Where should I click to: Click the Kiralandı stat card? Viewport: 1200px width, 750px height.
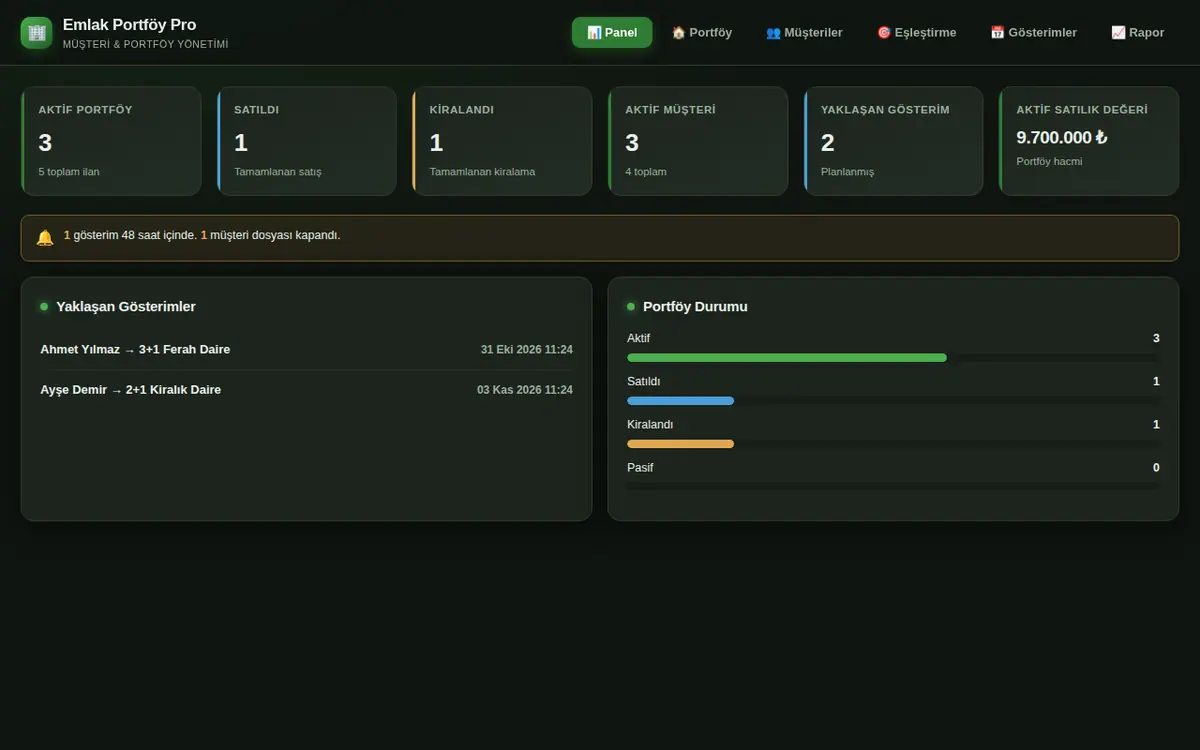[502, 141]
